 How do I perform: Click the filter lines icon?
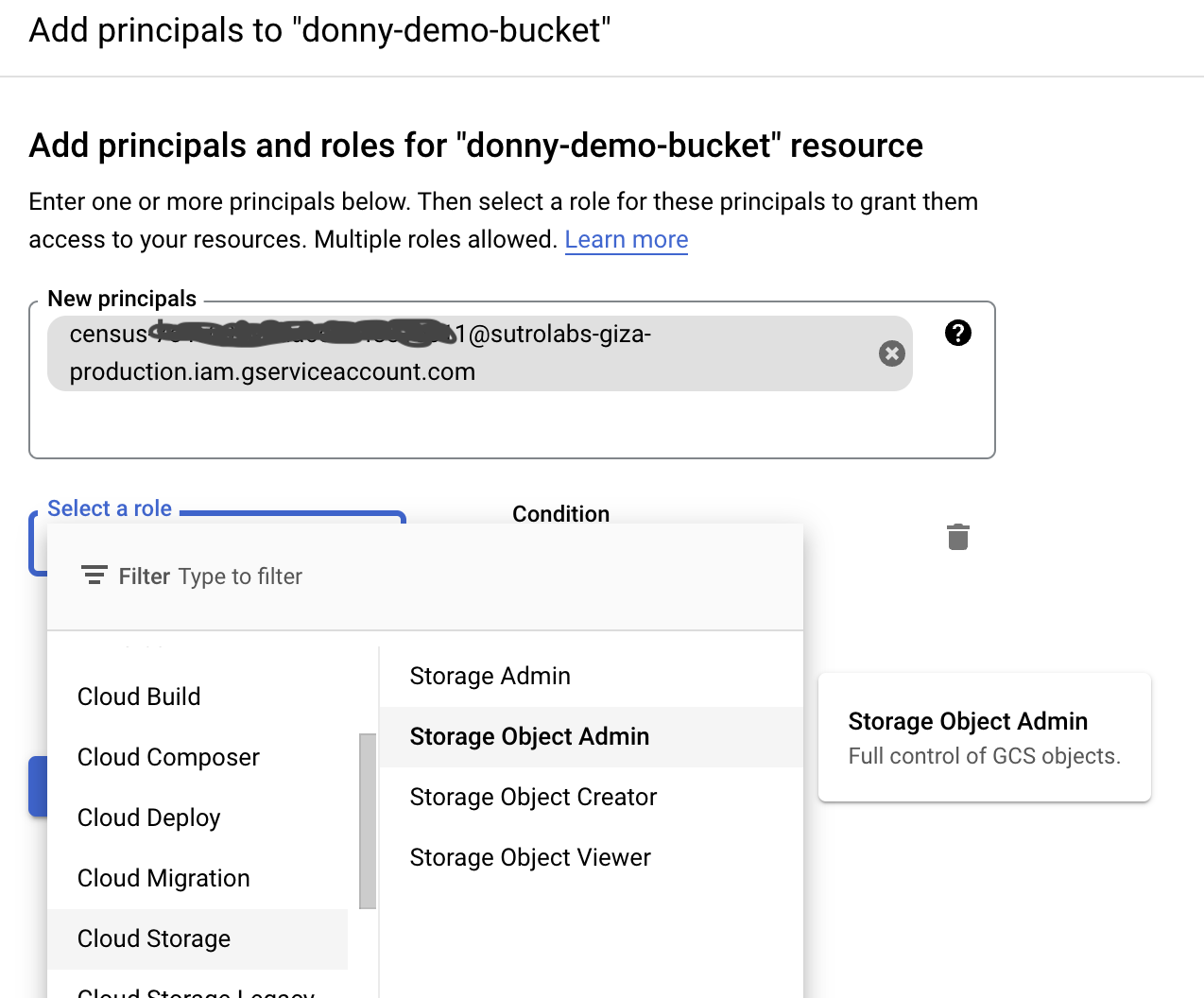[94, 576]
